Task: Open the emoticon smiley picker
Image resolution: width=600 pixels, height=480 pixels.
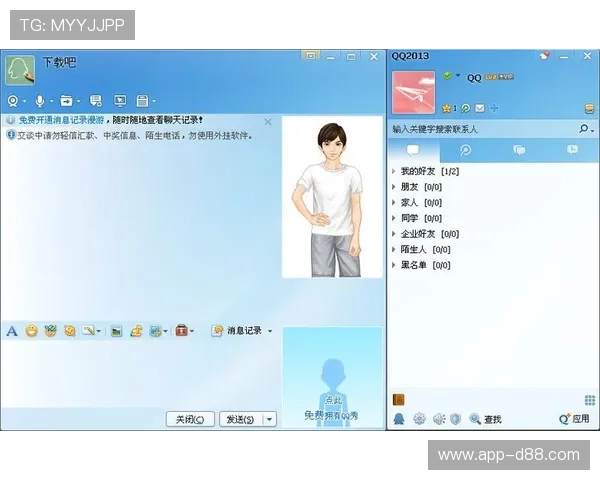Action: pyautogui.click(x=31, y=331)
